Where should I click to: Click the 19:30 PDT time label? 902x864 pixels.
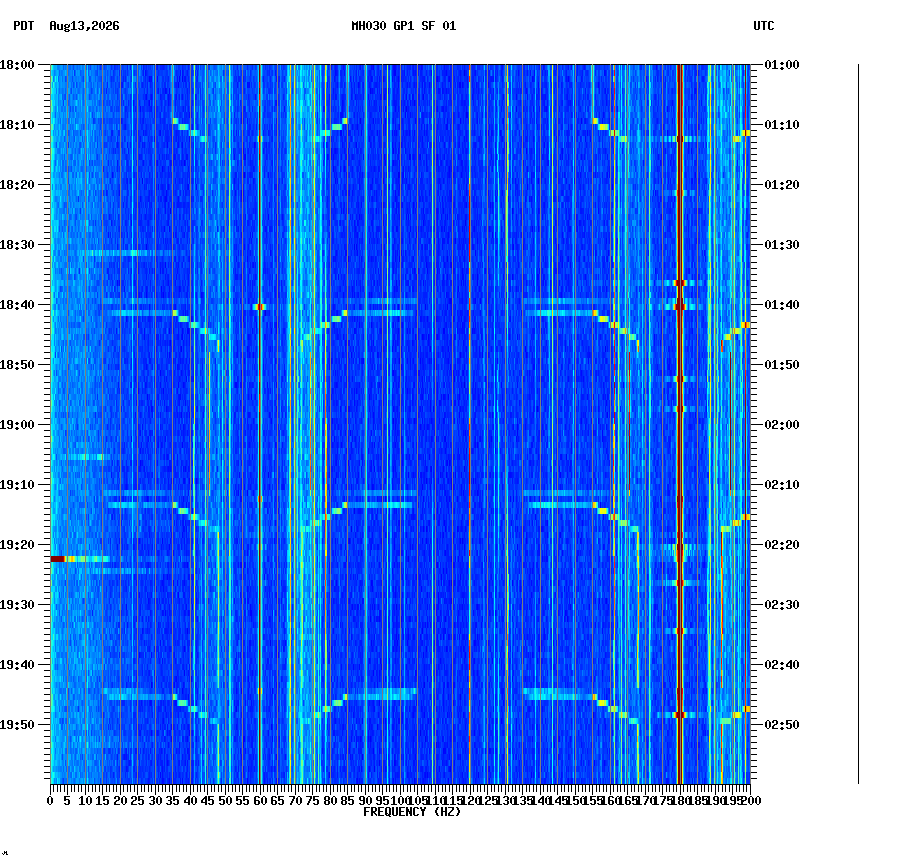(17, 605)
